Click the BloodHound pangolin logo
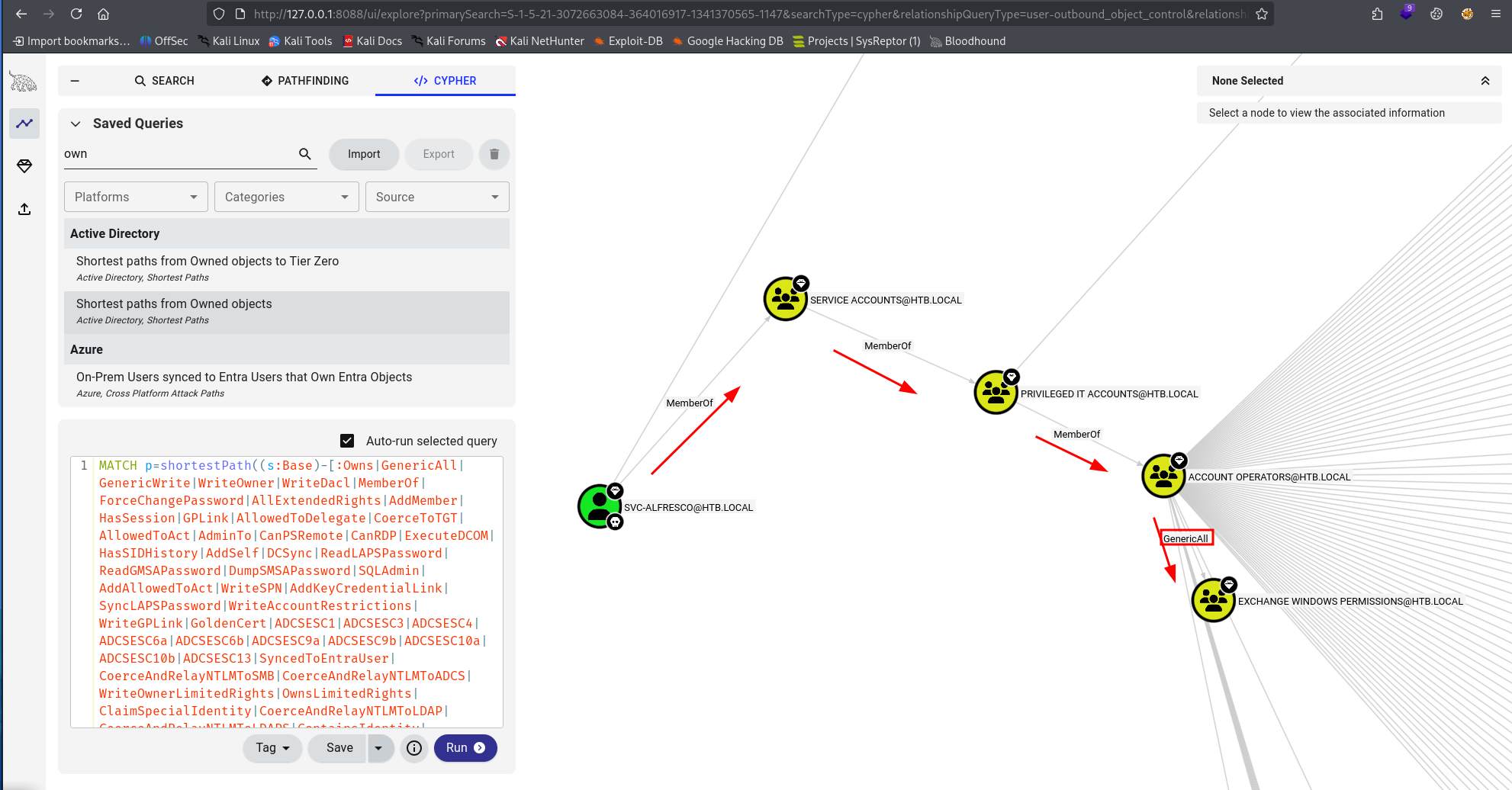 click(22, 81)
